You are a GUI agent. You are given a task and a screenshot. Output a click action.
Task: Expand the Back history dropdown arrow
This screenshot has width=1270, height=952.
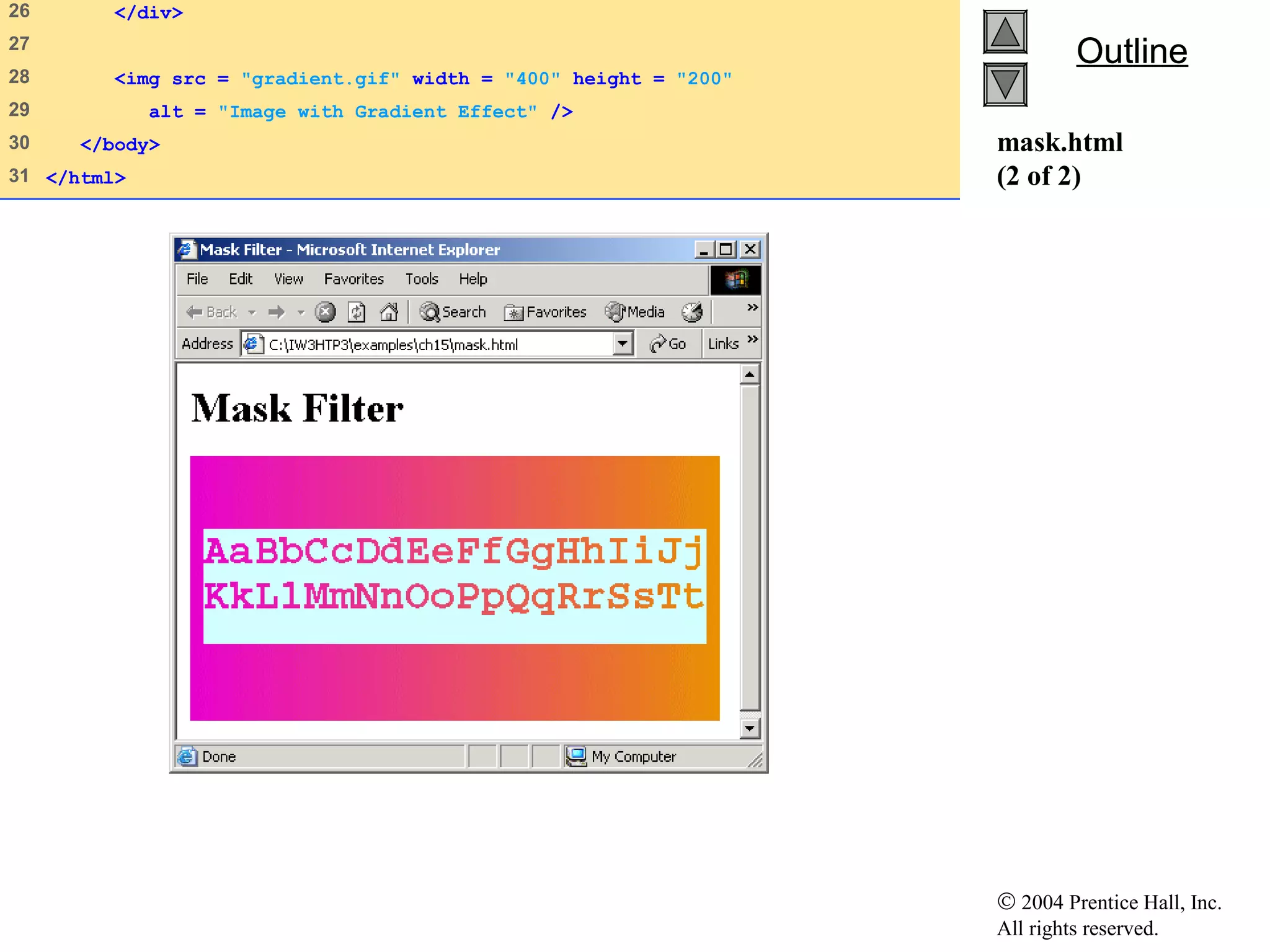(x=252, y=312)
